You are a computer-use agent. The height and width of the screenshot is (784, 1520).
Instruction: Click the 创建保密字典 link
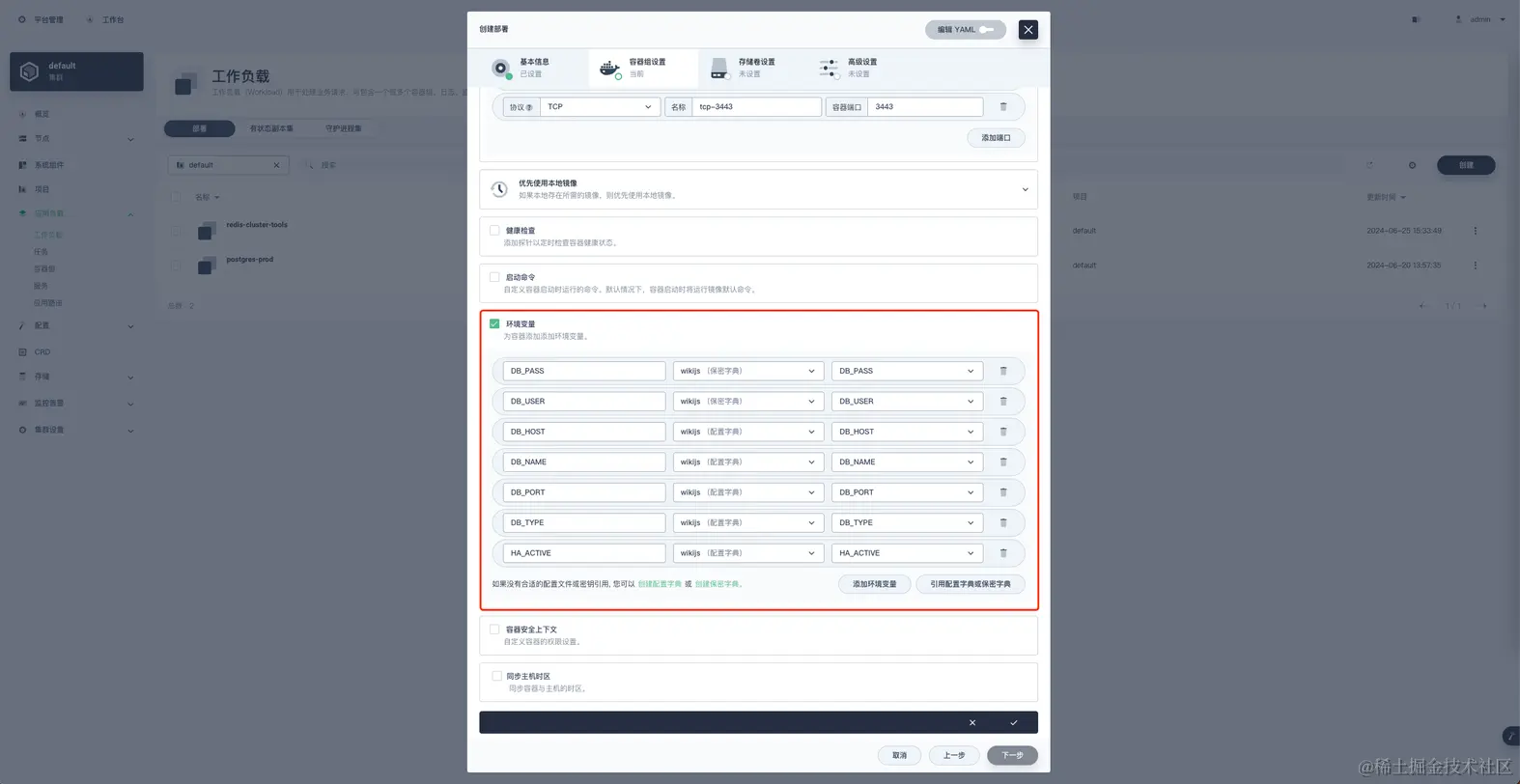point(717,584)
